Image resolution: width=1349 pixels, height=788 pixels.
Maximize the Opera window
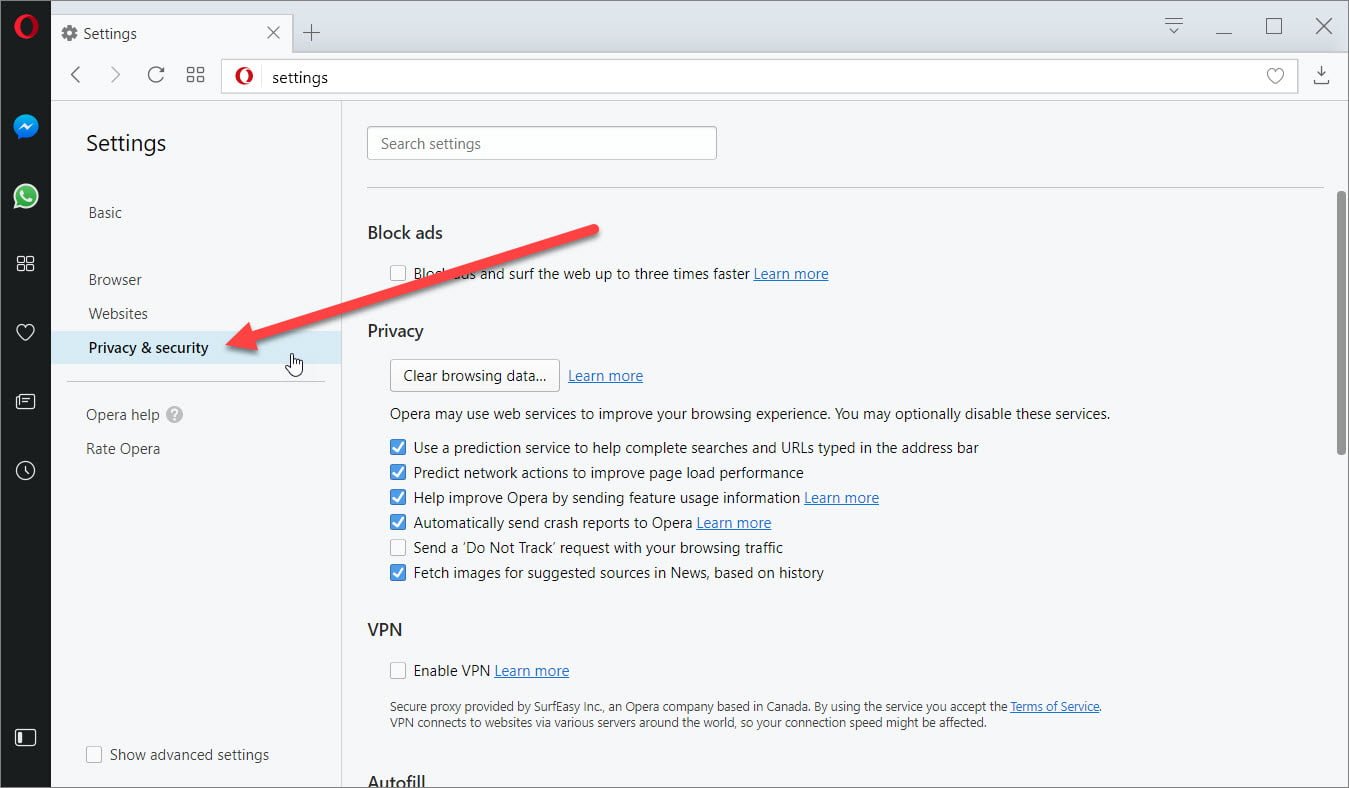(x=1274, y=27)
